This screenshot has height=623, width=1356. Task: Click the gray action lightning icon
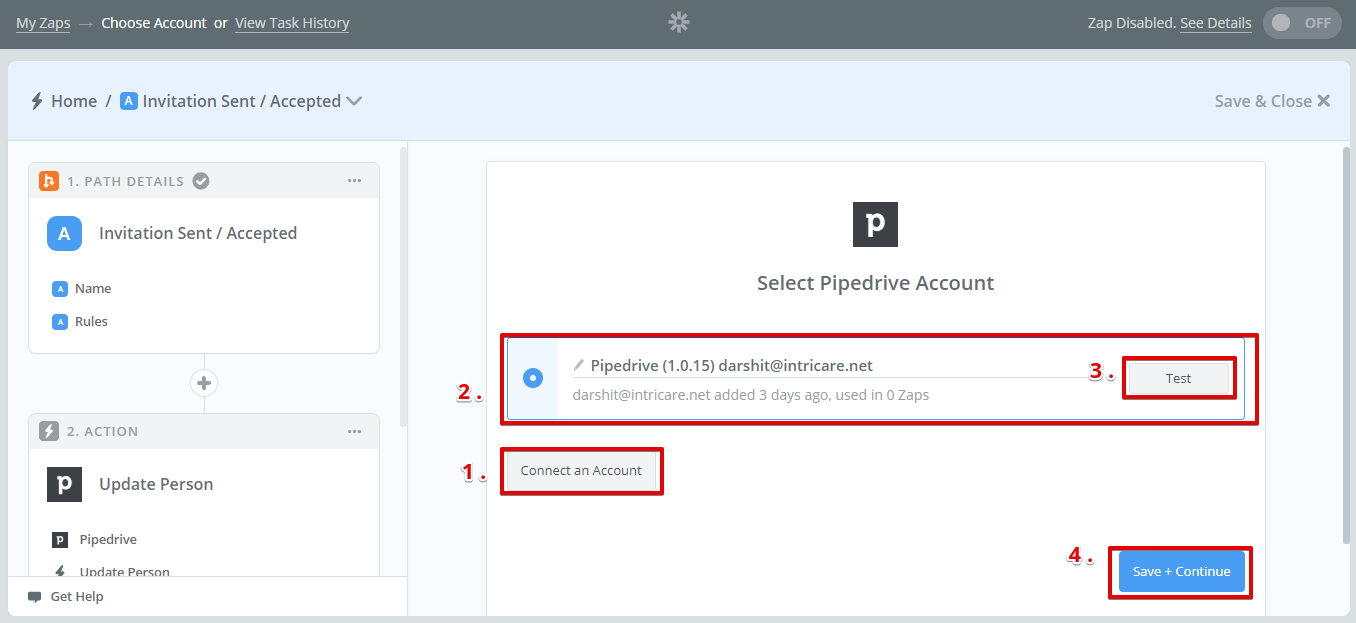pos(48,431)
